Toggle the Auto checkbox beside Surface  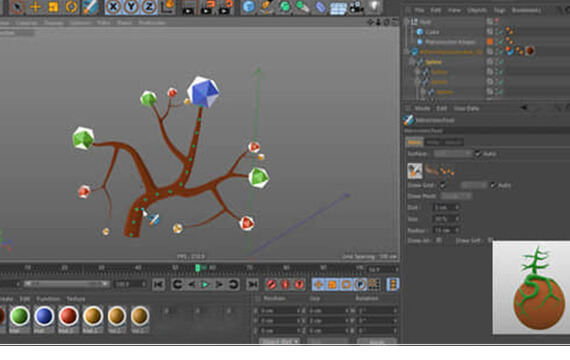pyautogui.click(x=479, y=153)
